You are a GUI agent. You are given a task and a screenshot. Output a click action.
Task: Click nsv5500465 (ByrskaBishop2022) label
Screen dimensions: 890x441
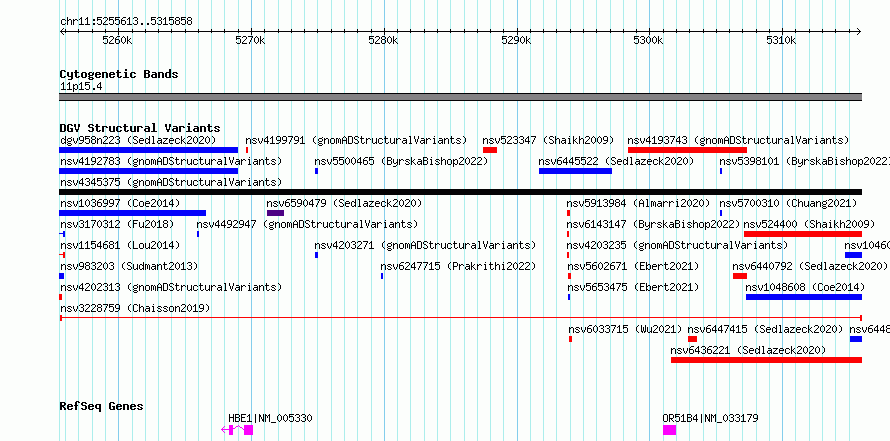pyautogui.click(x=401, y=161)
